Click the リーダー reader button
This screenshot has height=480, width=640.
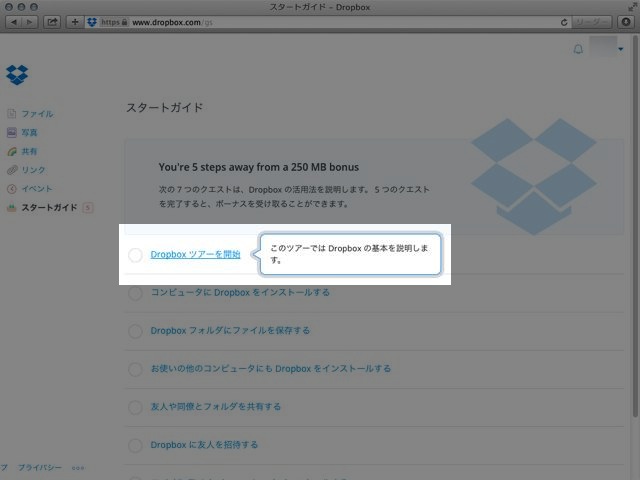coord(591,22)
